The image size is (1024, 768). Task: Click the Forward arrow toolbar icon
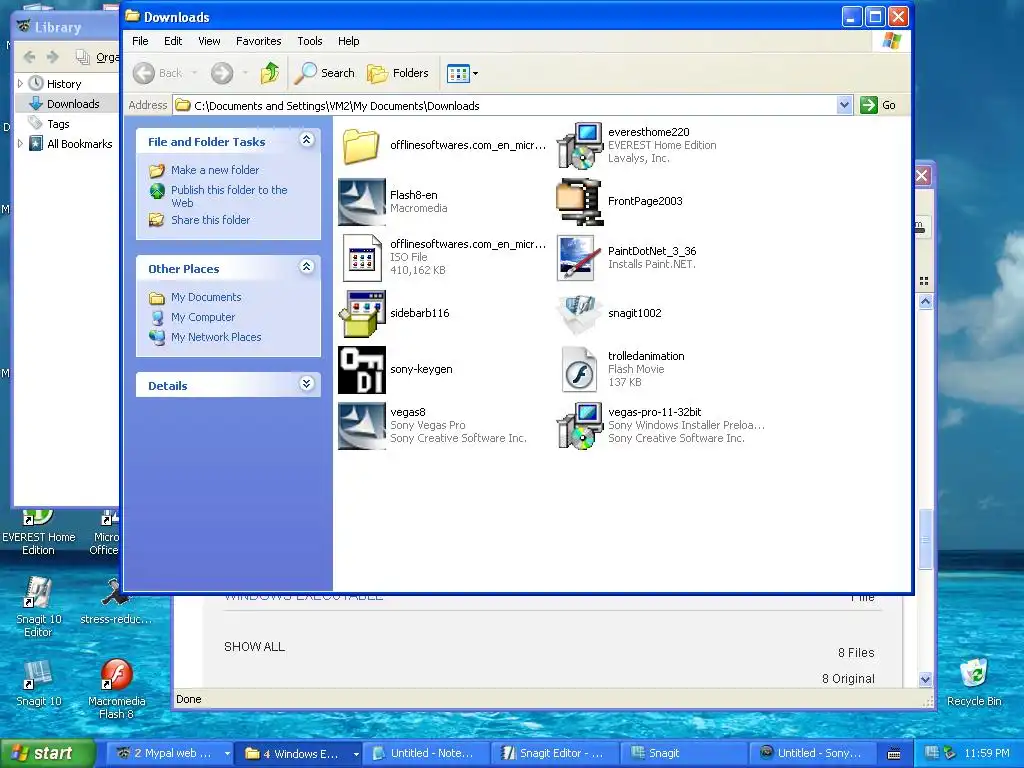tap(222, 73)
